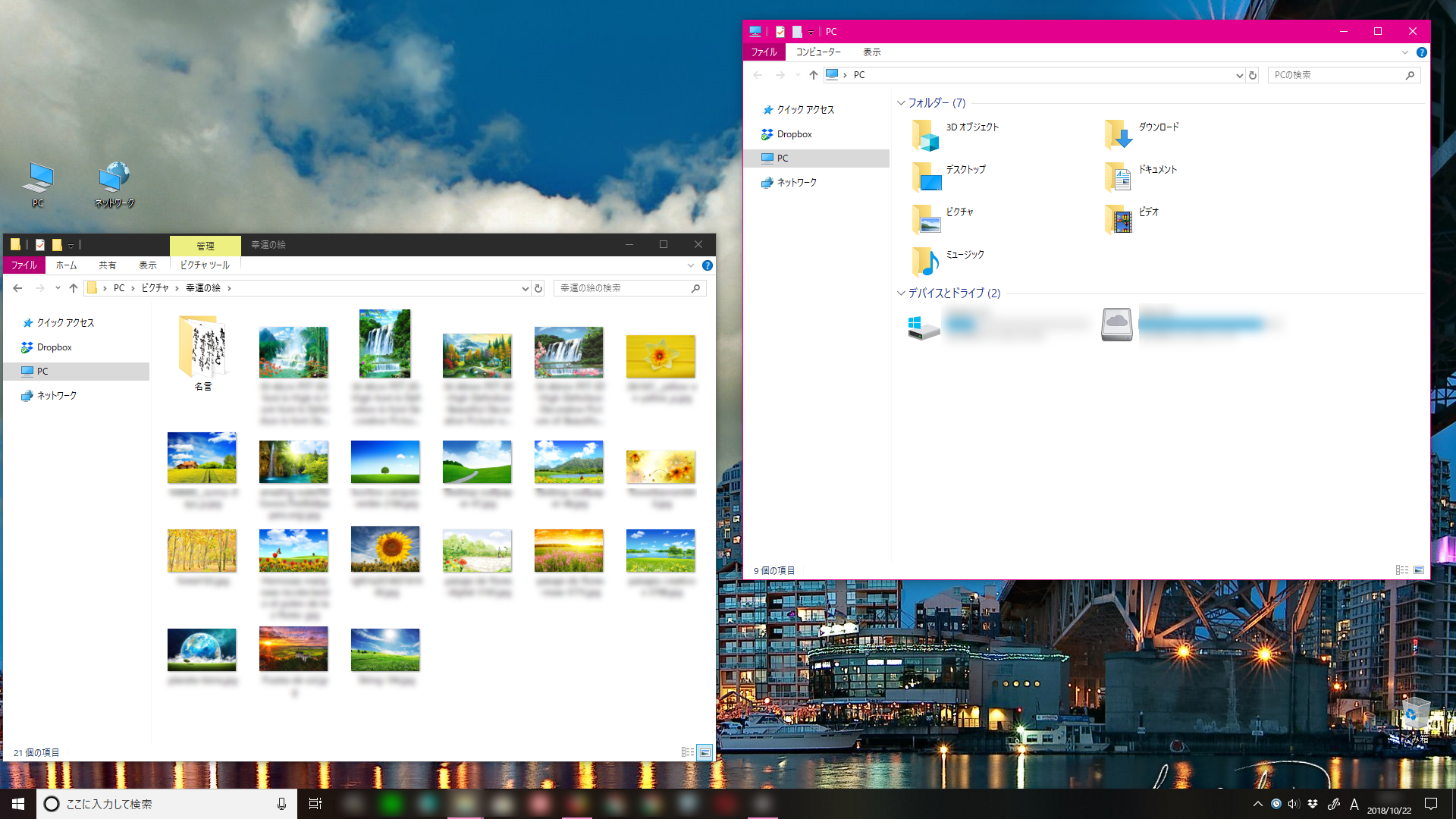Image resolution: width=1456 pixels, height=819 pixels.
Task: Select the sunflower photo thumbnail
Action: coord(385,549)
